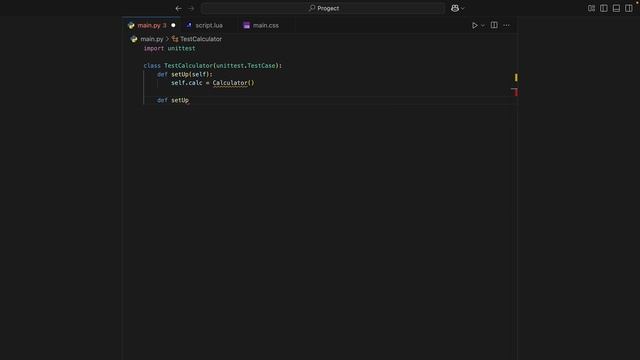The image size is (640, 360).
Task: Open the run options dropdown arrow
Action: [x=482, y=26]
